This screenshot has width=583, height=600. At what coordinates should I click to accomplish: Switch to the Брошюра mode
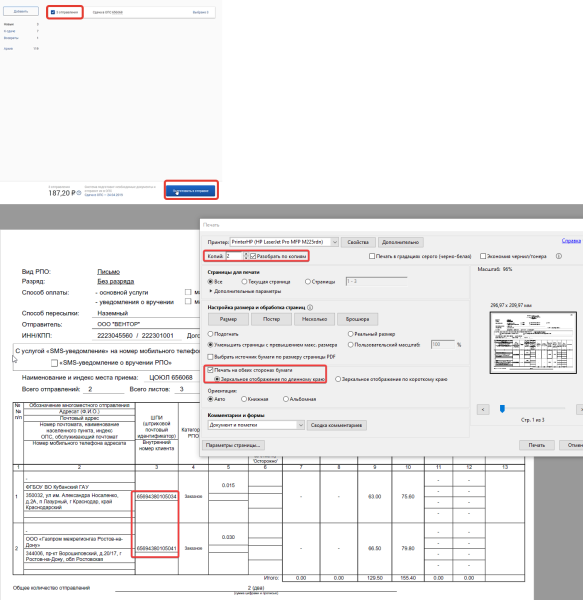click(357, 319)
